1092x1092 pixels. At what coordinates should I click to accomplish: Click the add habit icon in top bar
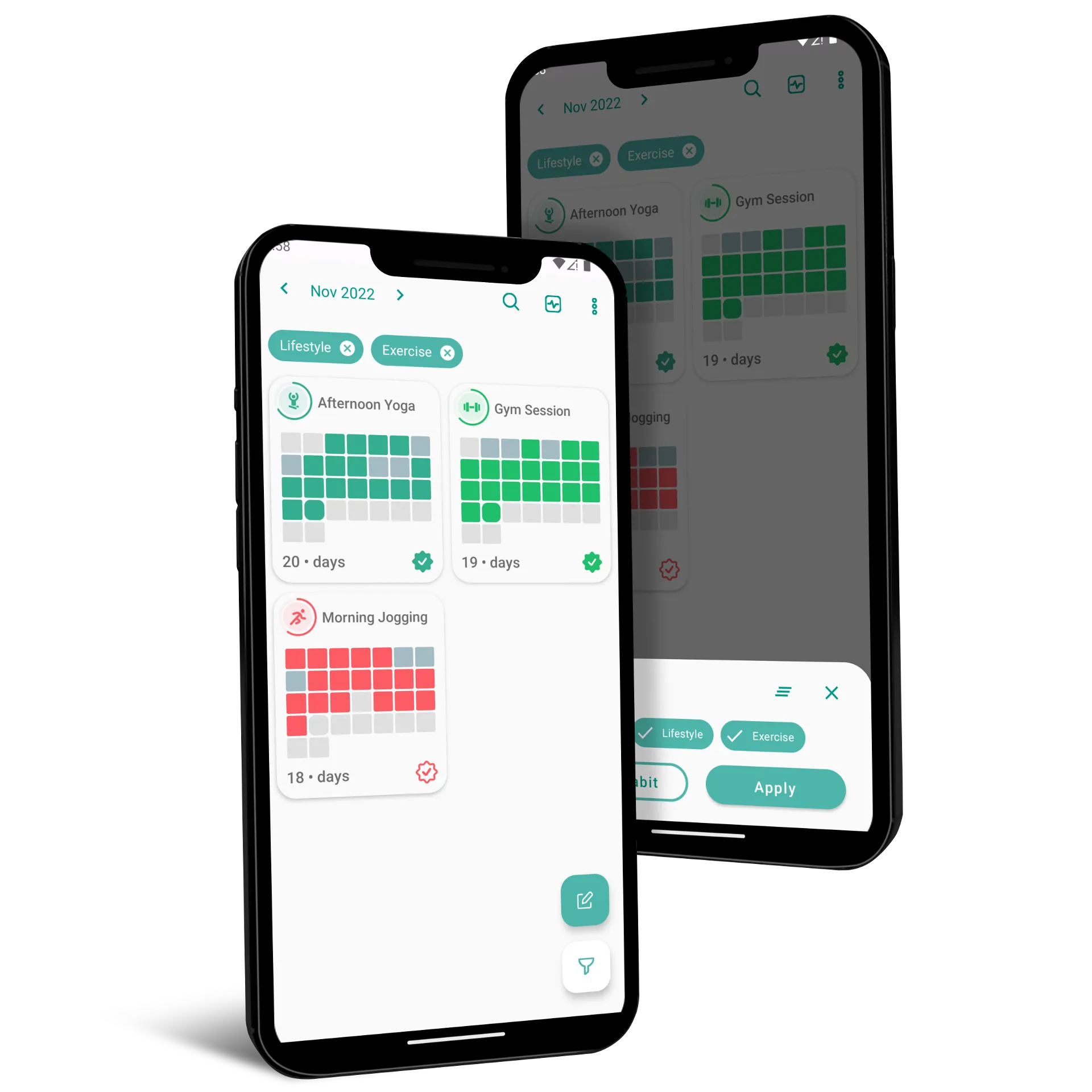553,304
